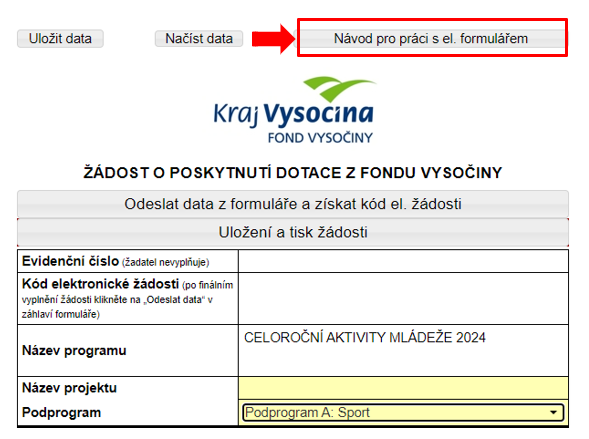The width and height of the screenshot is (589, 439).
Task: Open the Podprogram A: Sport dropdown
Action: [x=403, y=412]
